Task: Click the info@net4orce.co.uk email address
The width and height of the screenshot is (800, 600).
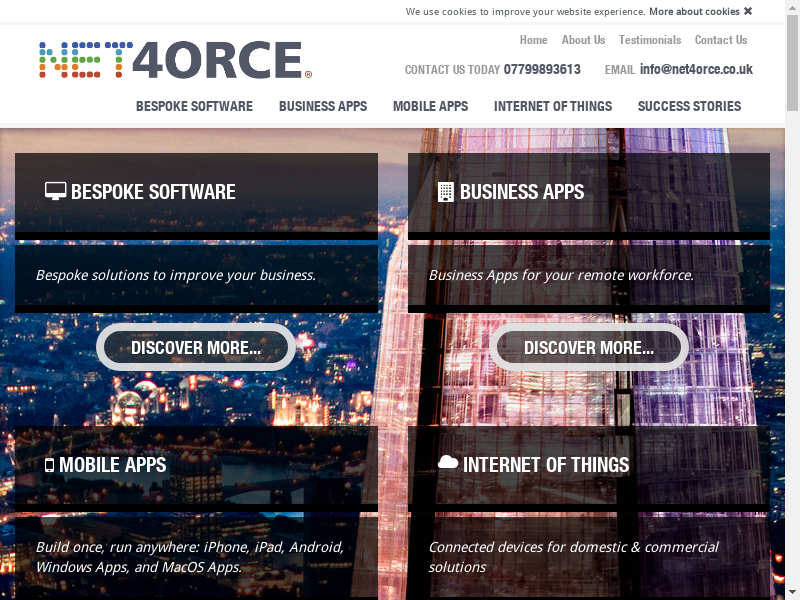Action: (696, 70)
